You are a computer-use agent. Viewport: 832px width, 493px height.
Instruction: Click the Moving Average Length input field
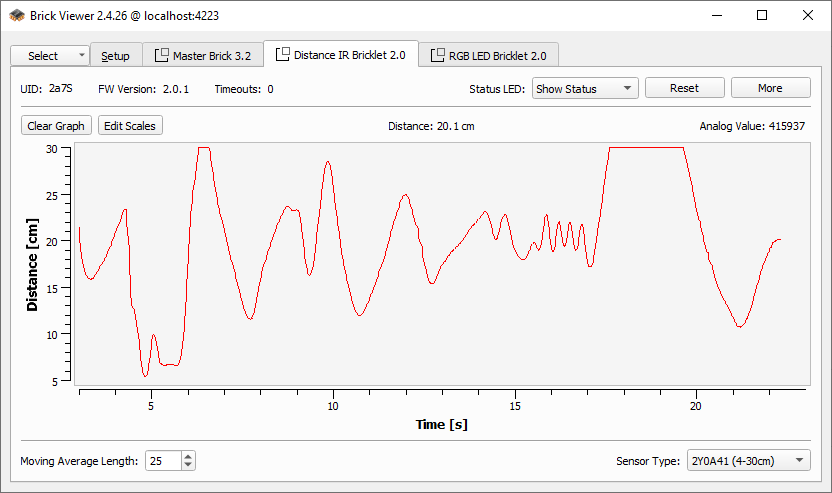162,461
